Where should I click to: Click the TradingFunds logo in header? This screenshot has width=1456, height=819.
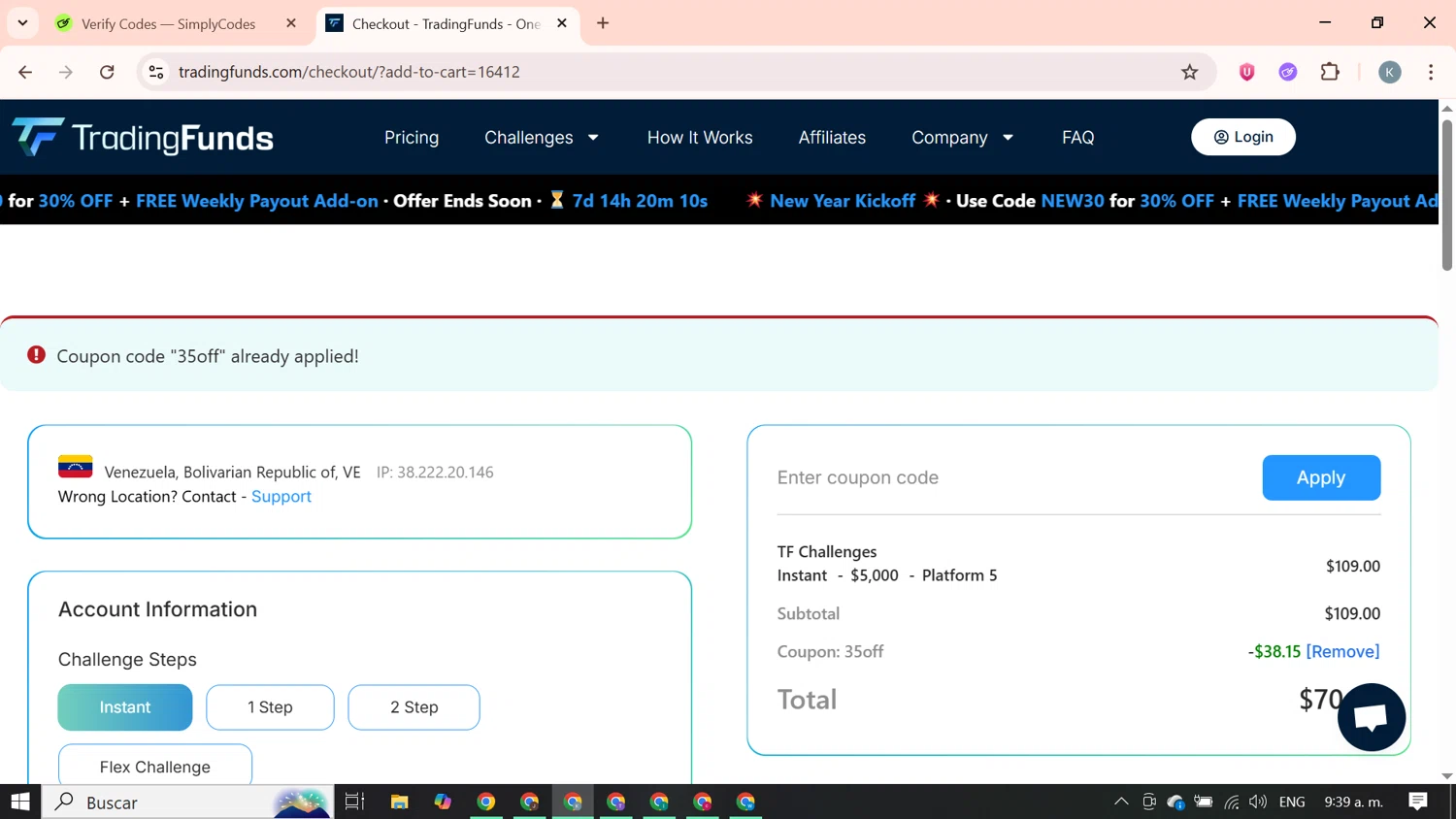[x=143, y=138]
